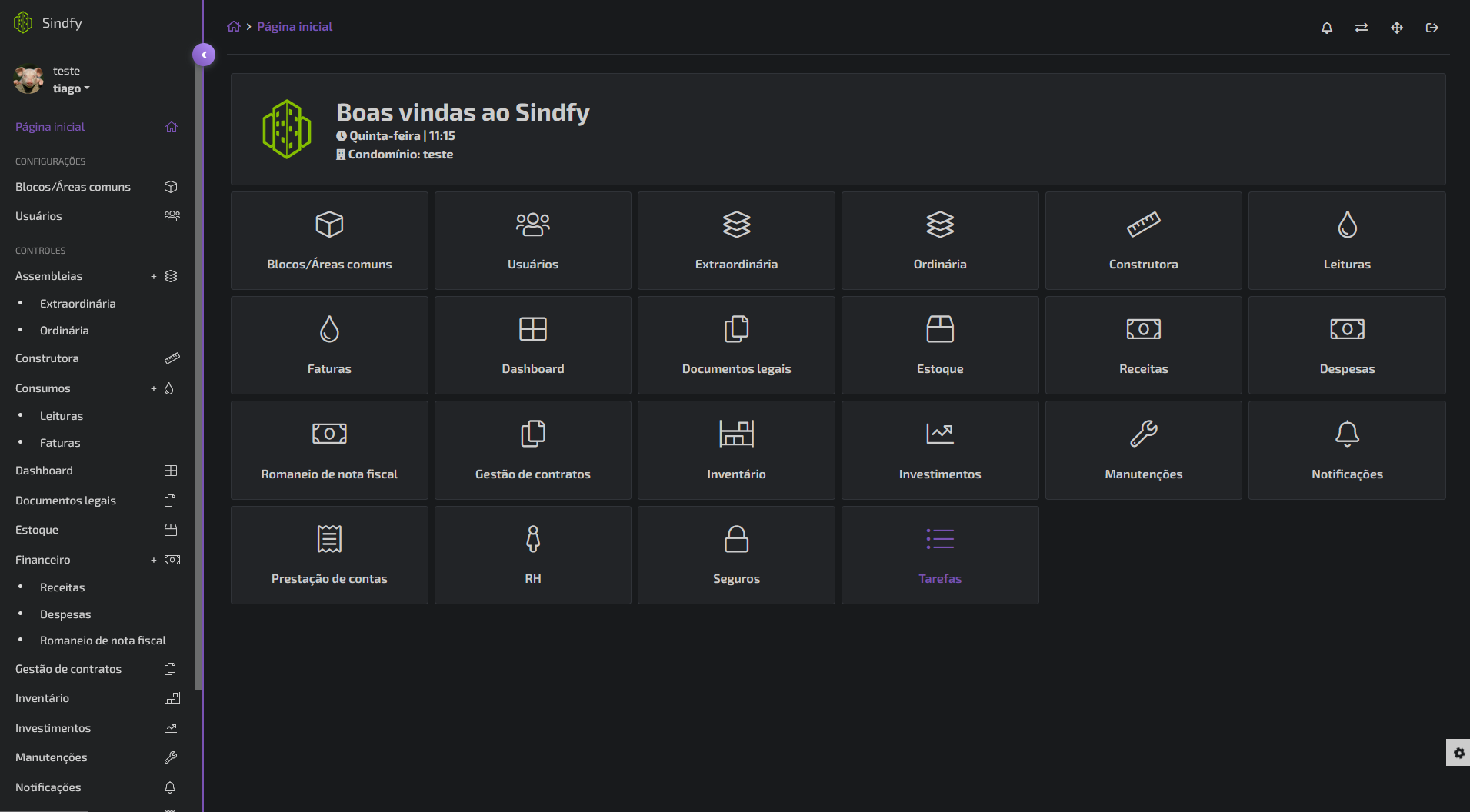Viewport: 1470px width, 812px height.
Task: Click the notification bell icon in top bar
Action: pyautogui.click(x=1326, y=28)
